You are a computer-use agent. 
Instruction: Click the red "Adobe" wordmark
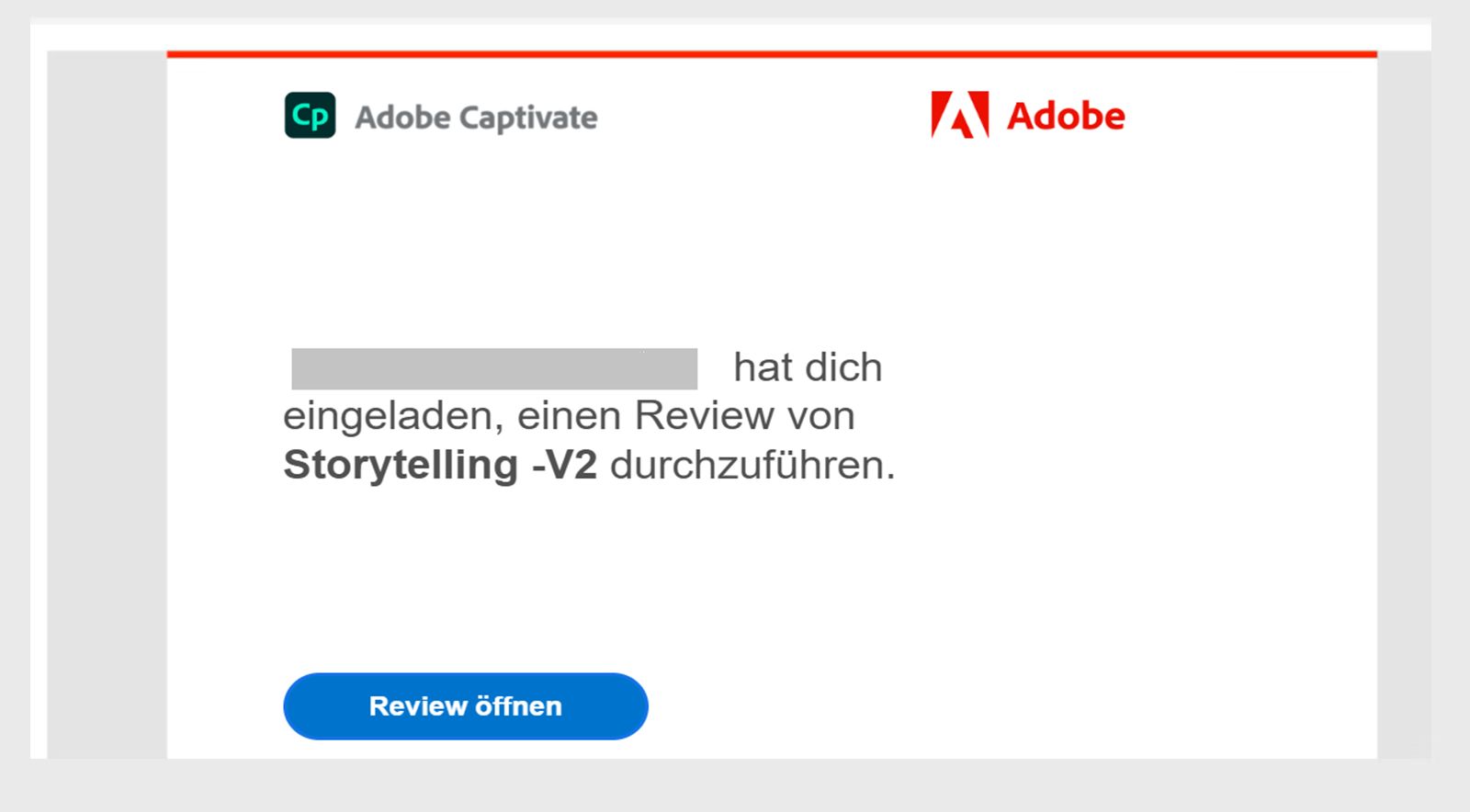pos(1066,117)
